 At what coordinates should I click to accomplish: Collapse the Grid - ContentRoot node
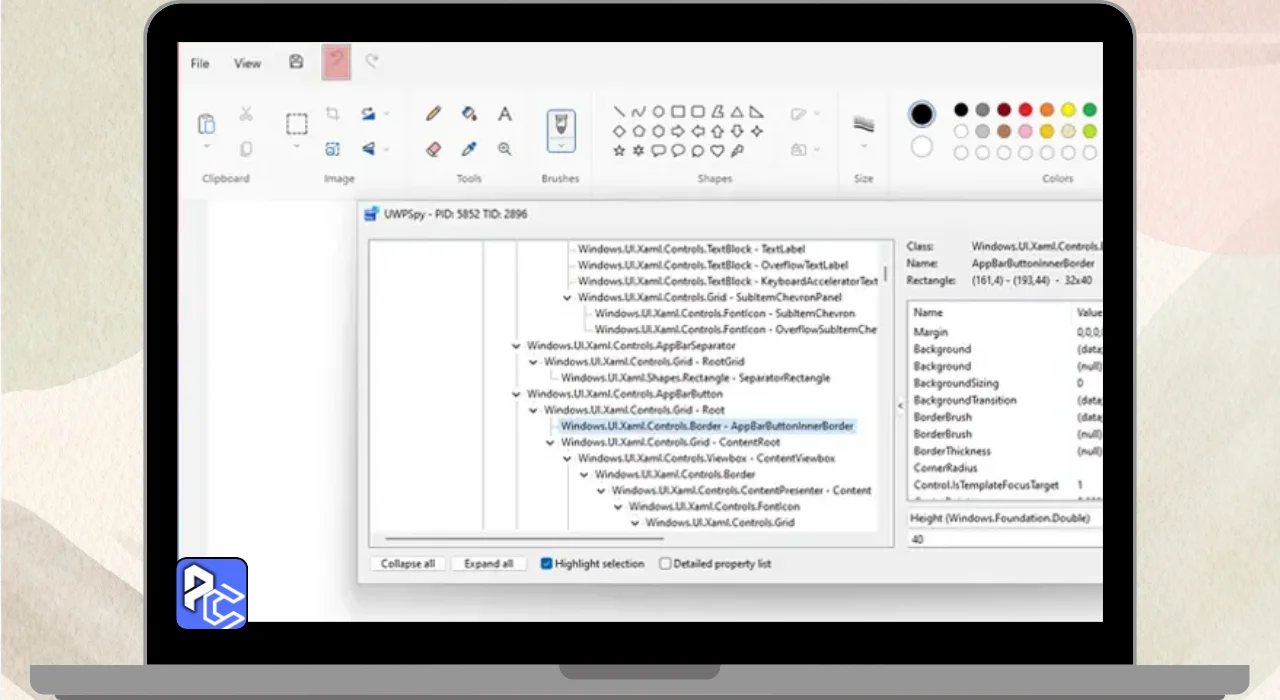click(x=551, y=442)
